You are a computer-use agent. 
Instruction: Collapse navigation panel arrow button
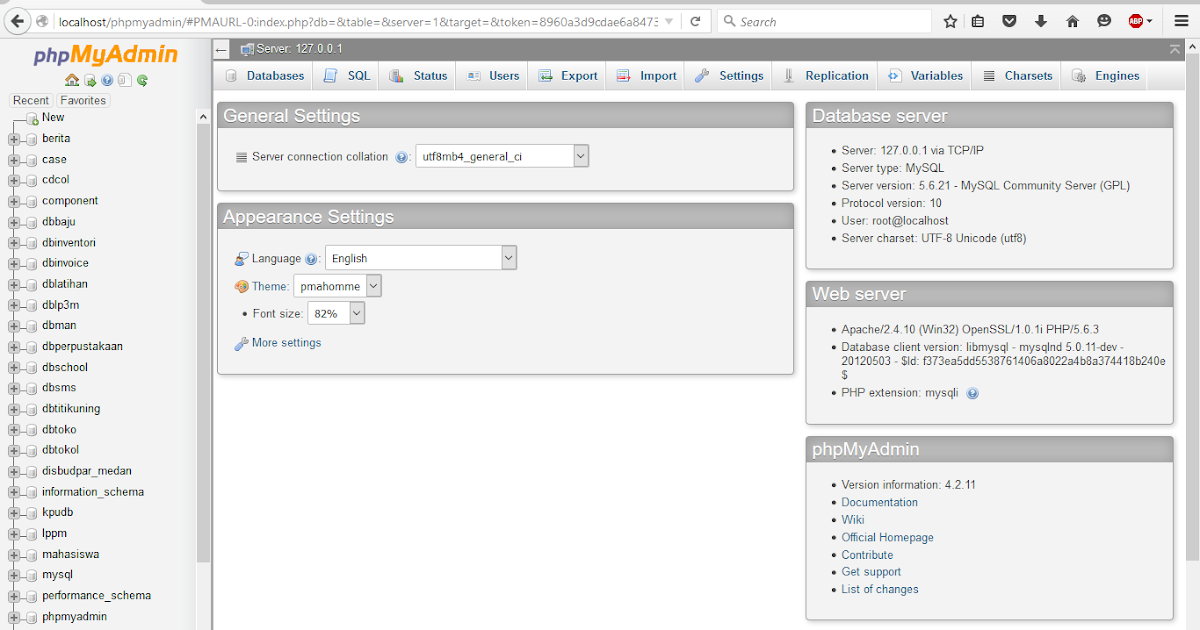pos(222,49)
